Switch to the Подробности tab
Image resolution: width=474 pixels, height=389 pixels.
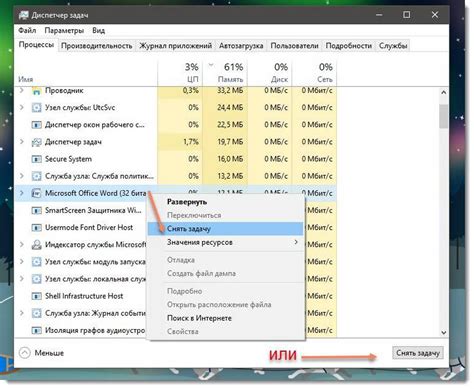(x=349, y=46)
